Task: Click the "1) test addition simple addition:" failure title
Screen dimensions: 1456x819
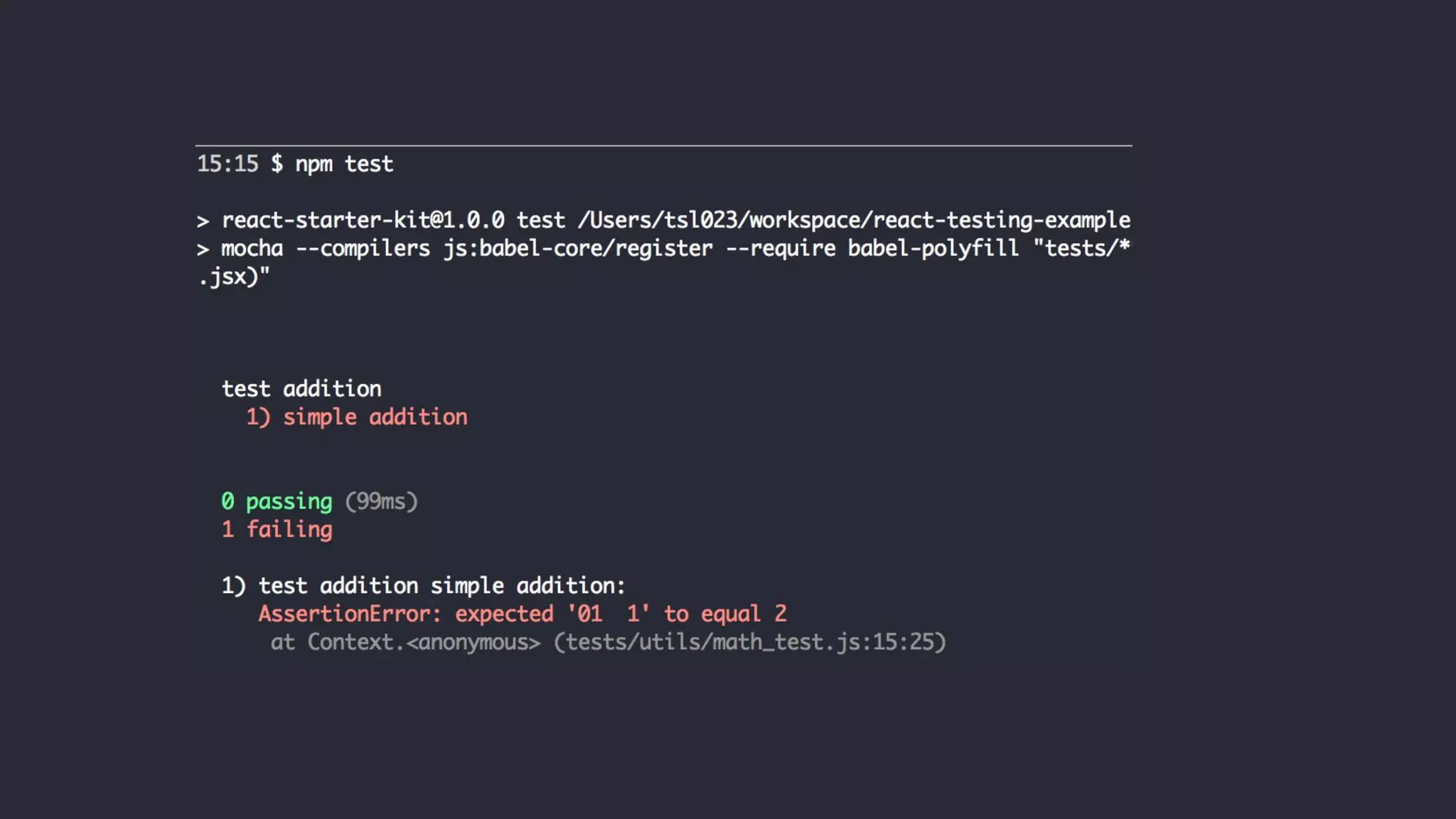Action: click(x=423, y=586)
